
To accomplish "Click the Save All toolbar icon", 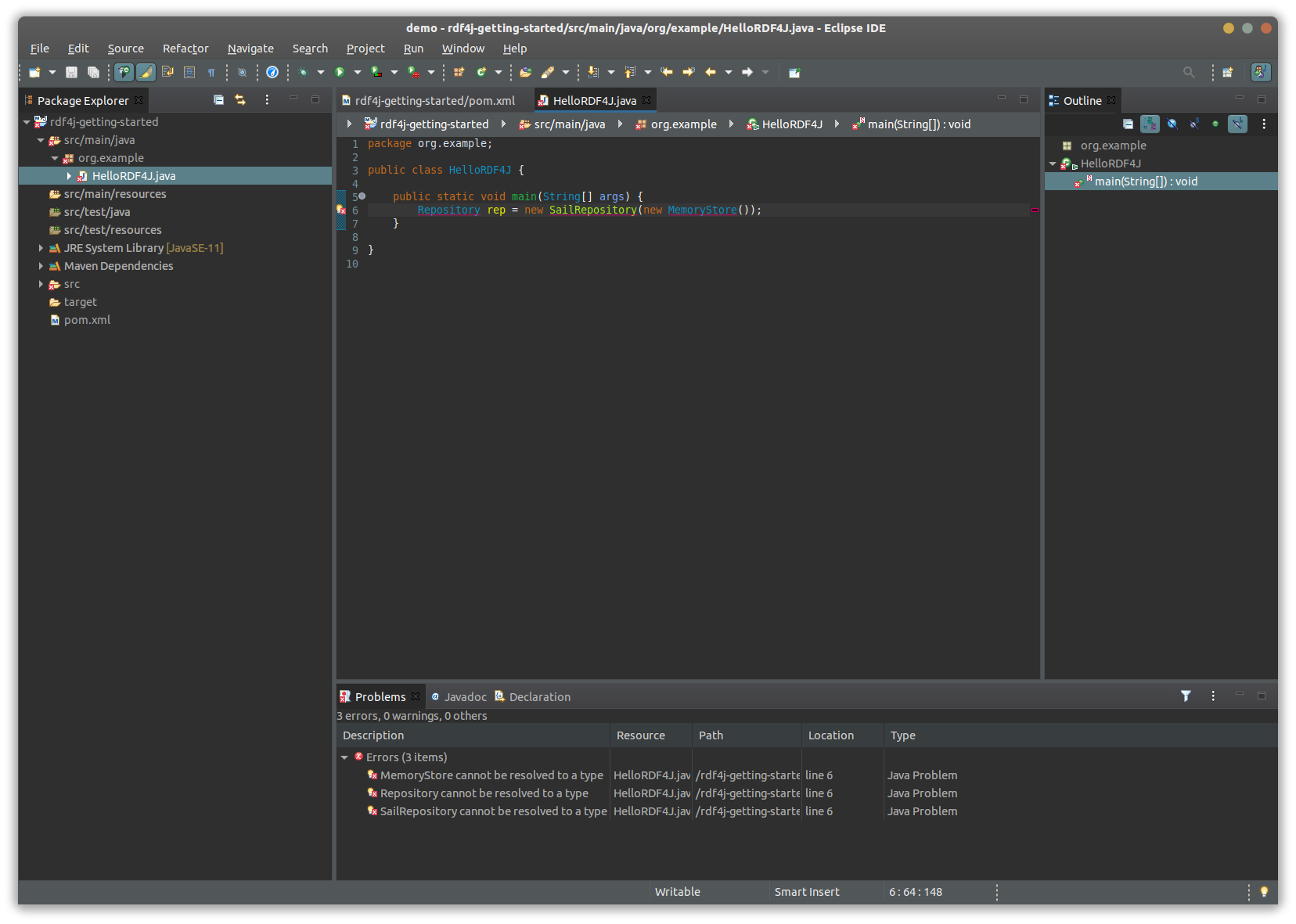I will [93, 72].
